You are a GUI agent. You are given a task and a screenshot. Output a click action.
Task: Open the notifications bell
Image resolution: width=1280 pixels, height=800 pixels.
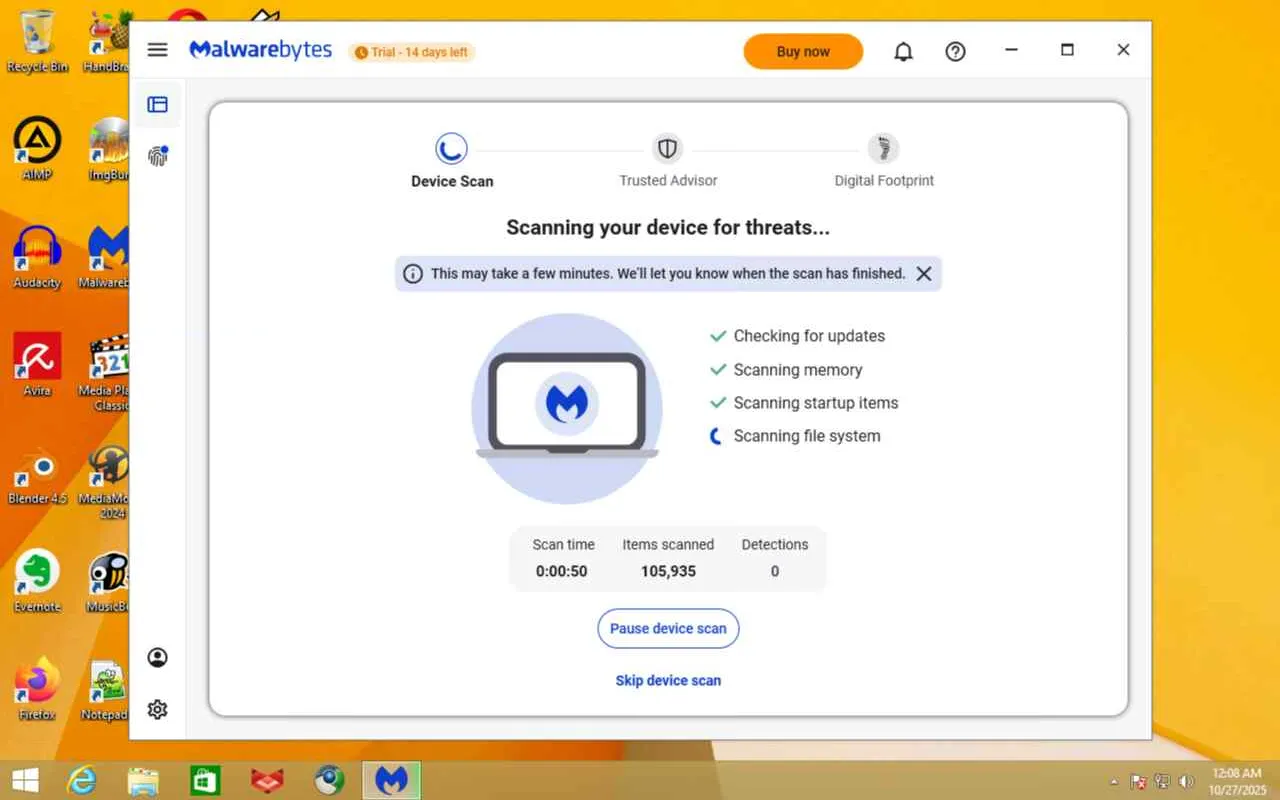pos(903,52)
